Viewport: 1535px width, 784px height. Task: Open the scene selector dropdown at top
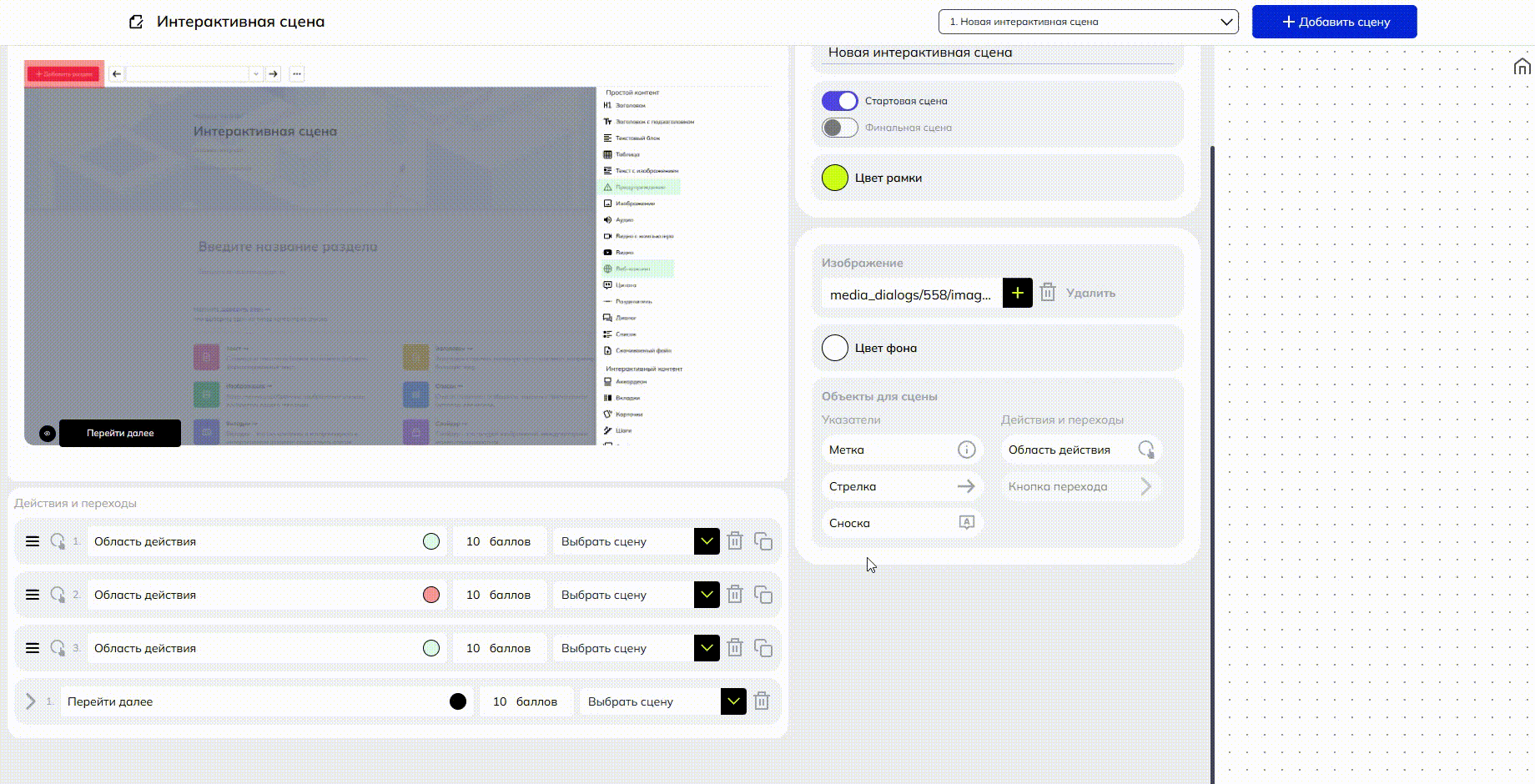(1088, 22)
